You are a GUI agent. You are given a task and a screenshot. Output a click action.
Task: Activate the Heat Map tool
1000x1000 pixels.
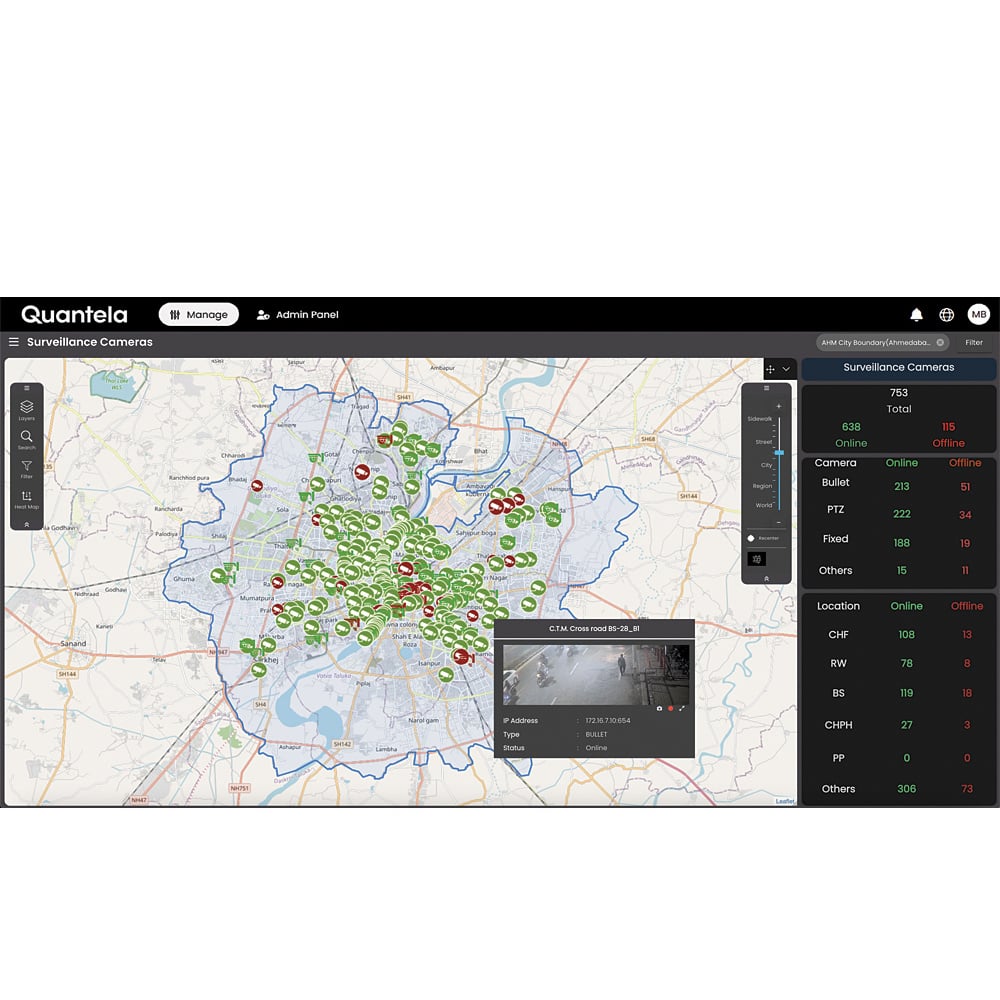tap(27, 497)
